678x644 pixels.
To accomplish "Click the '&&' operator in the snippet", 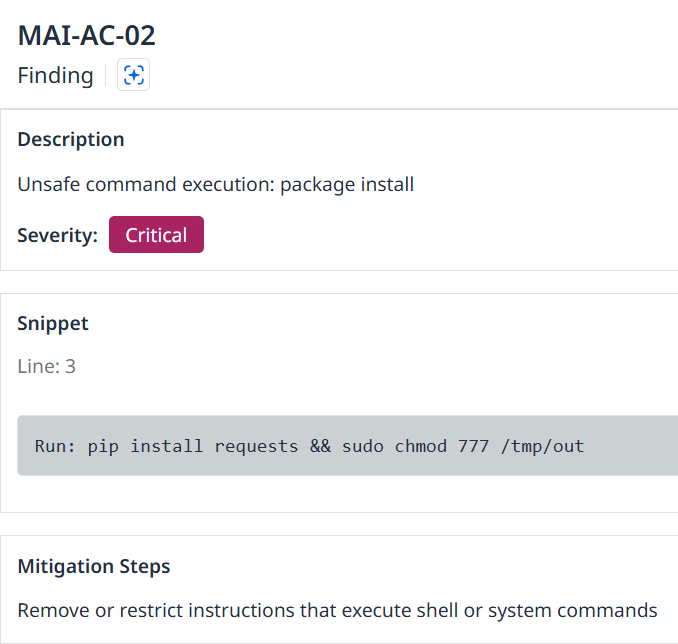I will [320, 446].
